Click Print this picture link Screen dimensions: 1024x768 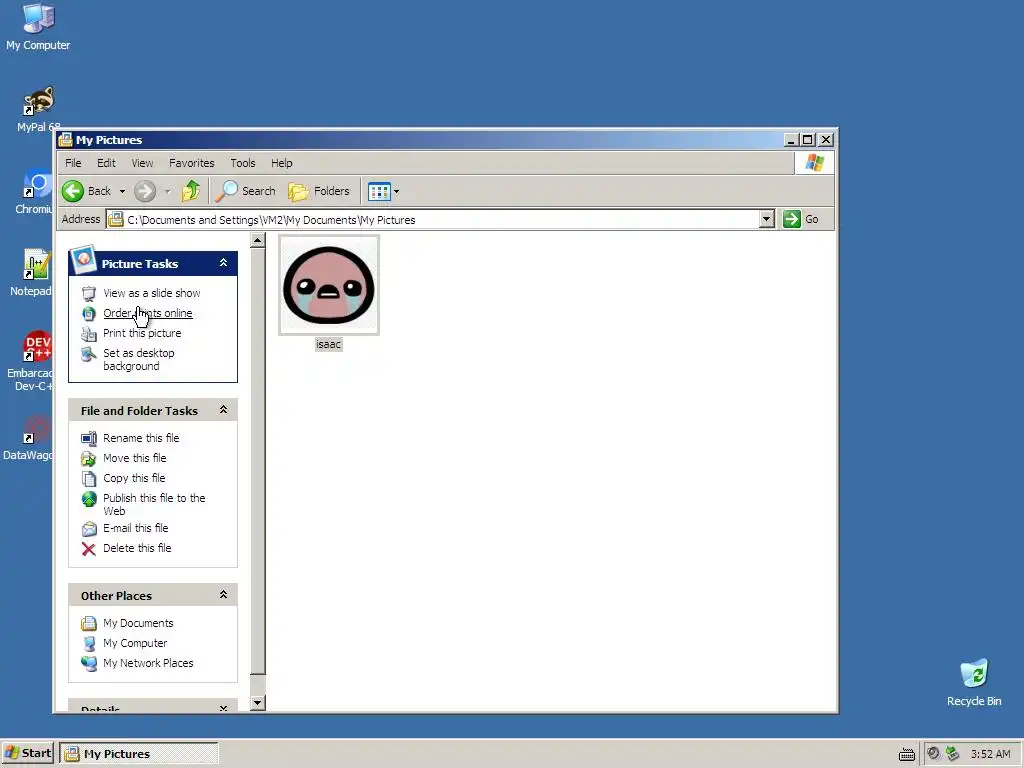pyautogui.click(x=142, y=333)
